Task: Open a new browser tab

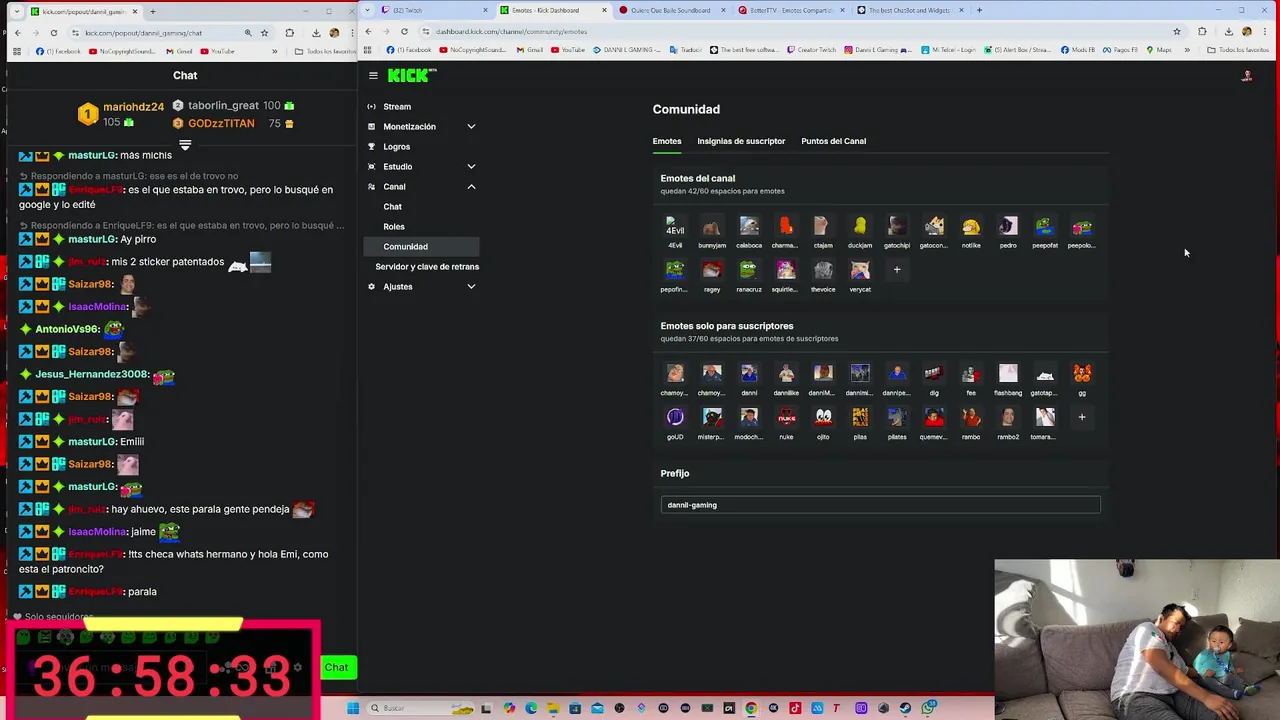Action: point(979,10)
